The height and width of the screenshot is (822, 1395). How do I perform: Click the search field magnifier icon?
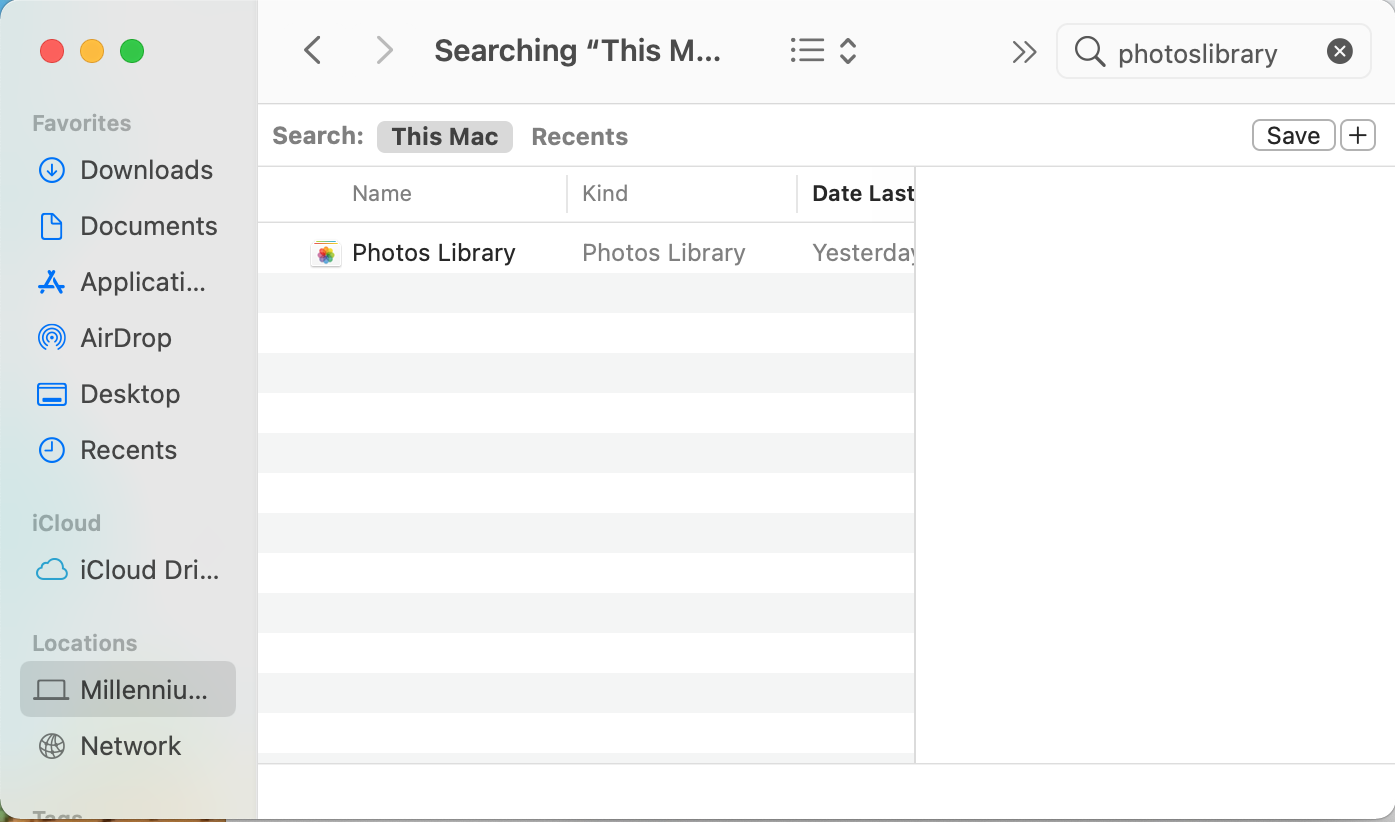coord(1089,52)
